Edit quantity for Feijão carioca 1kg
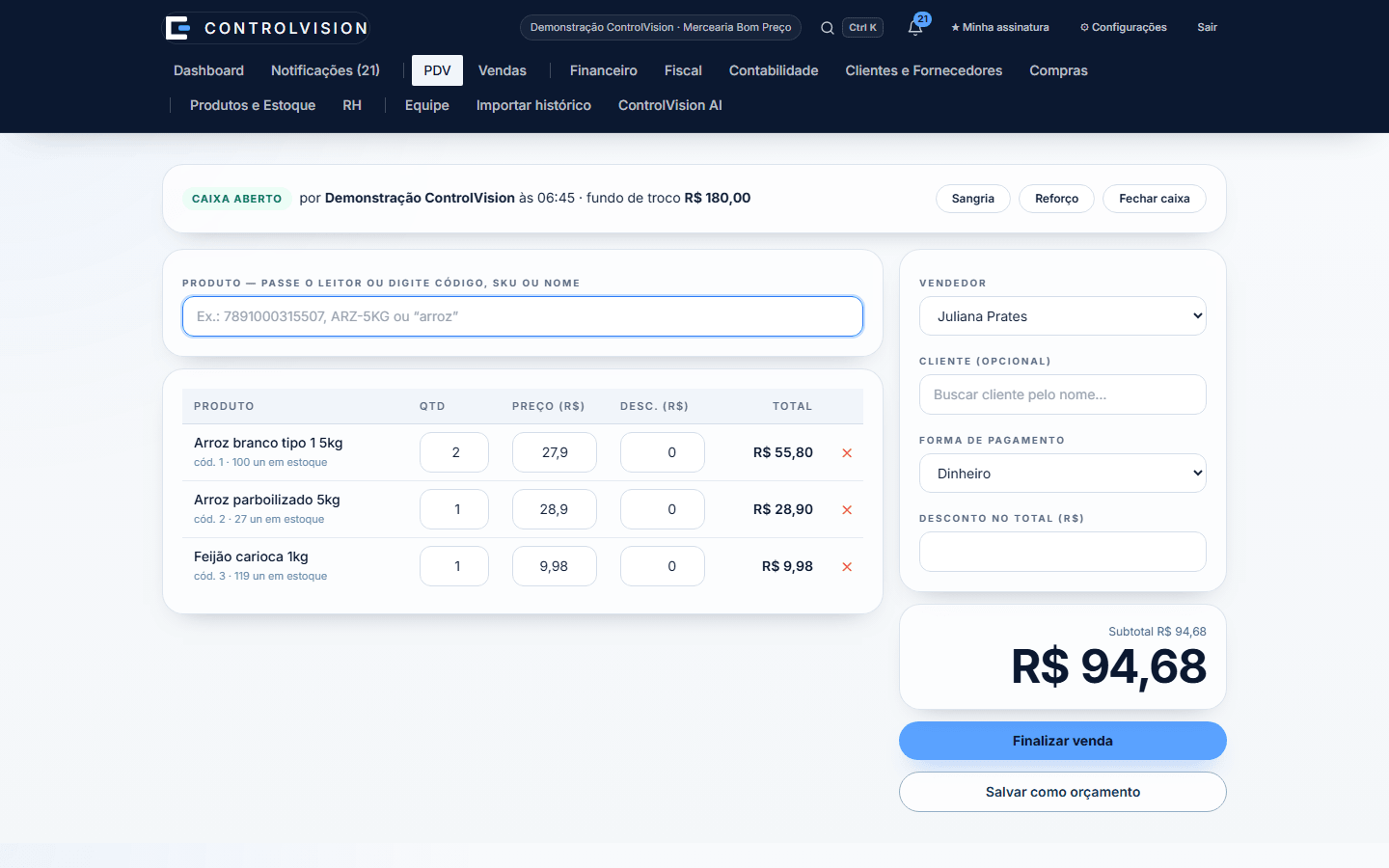The width and height of the screenshot is (1389, 868). [454, 566]
